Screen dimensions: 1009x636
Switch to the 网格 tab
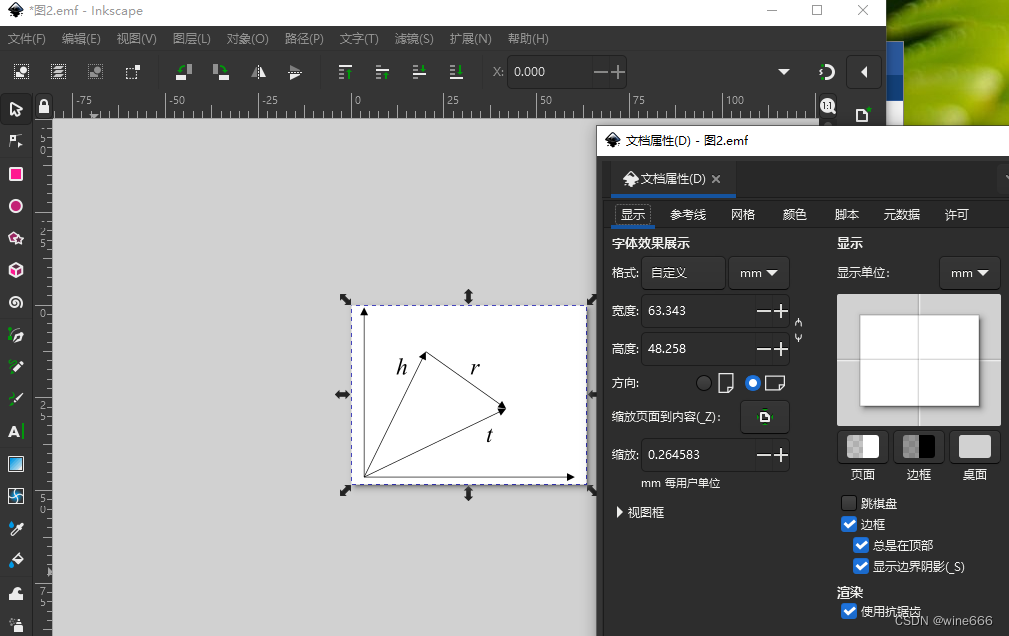[743, 214]
